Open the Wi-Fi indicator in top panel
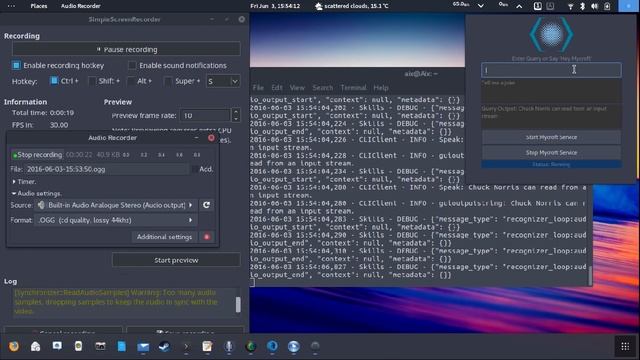The width and height of the screenshot is (640, 360). pyautogui.click(x=570, y=6)
